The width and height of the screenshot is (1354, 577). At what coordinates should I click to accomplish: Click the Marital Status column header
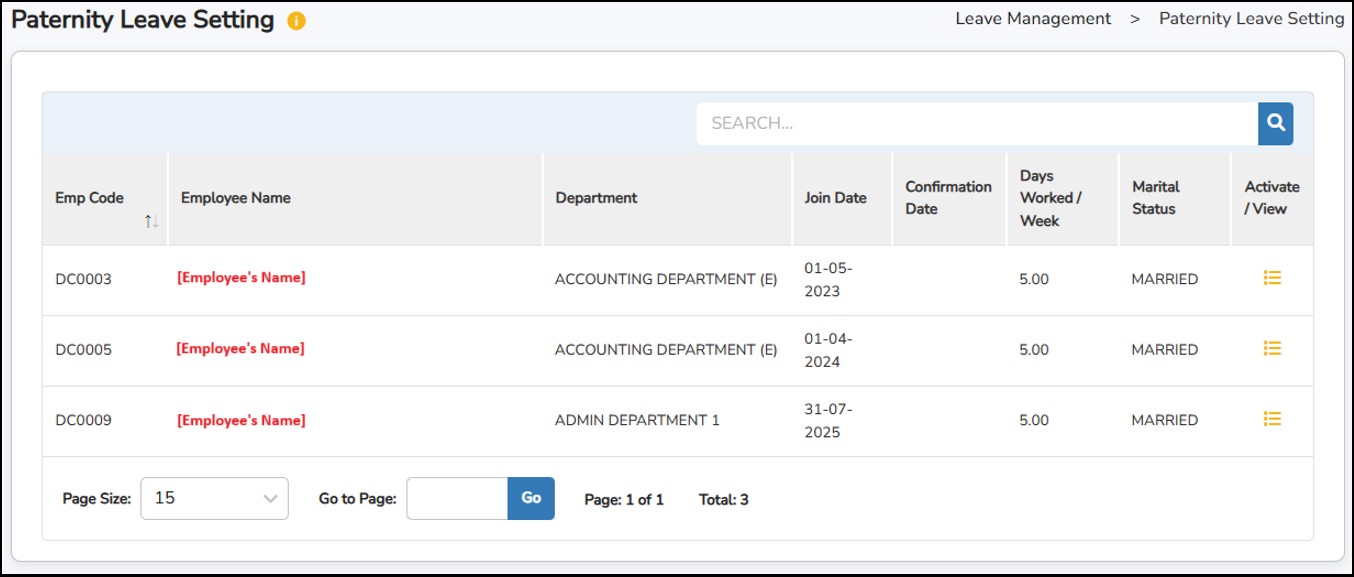coord(1155,198)
